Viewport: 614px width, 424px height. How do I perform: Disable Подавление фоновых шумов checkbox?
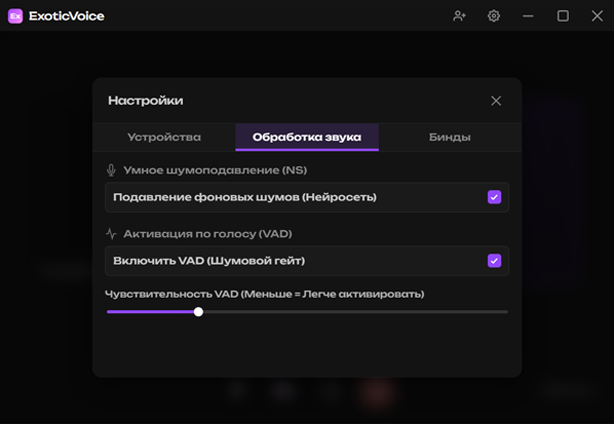pyautogui.click(x=494, y=197)
